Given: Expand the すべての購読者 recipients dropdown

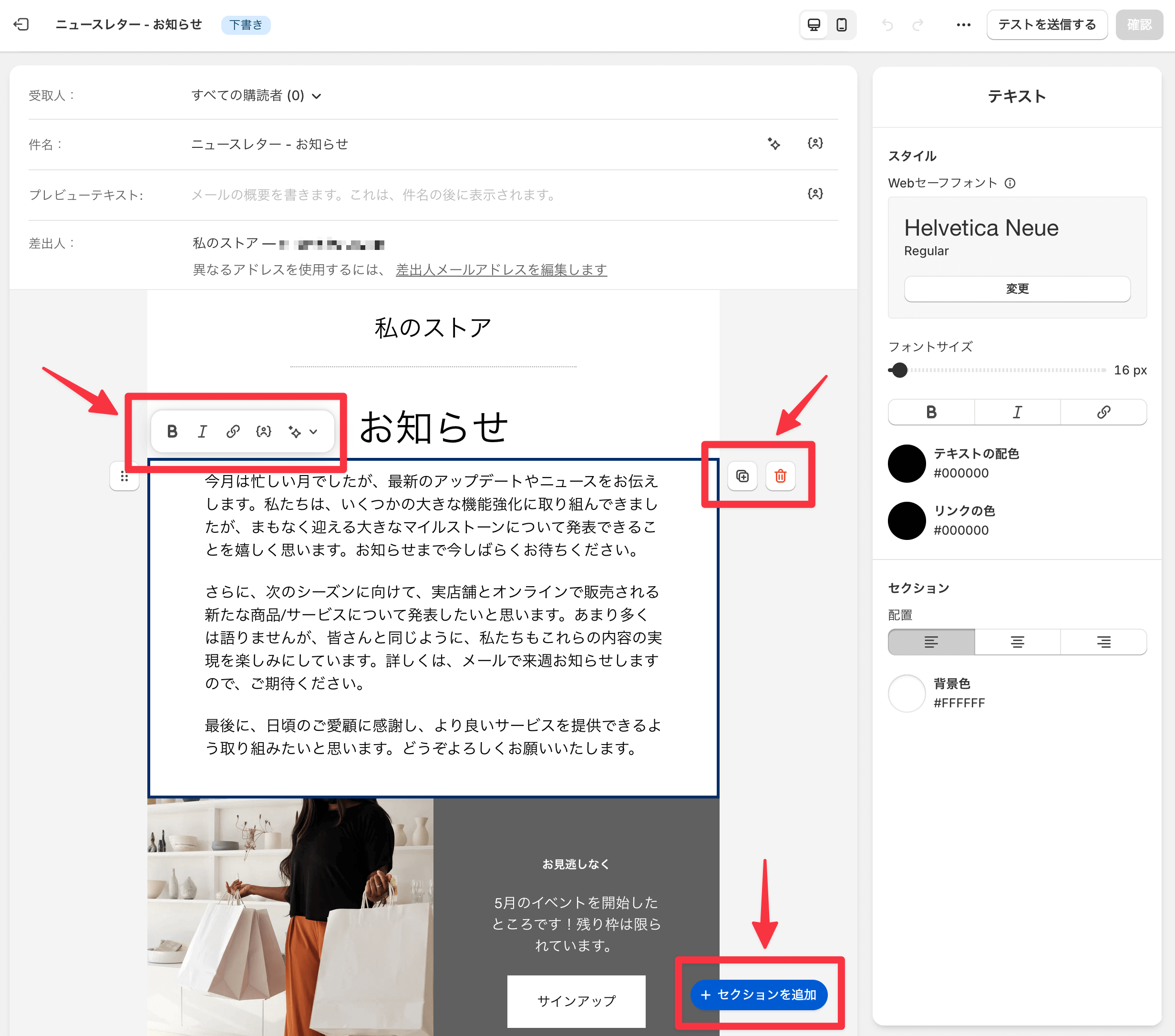Looking at the screenshot, I should pyautogui.click(x=257, y=95).
